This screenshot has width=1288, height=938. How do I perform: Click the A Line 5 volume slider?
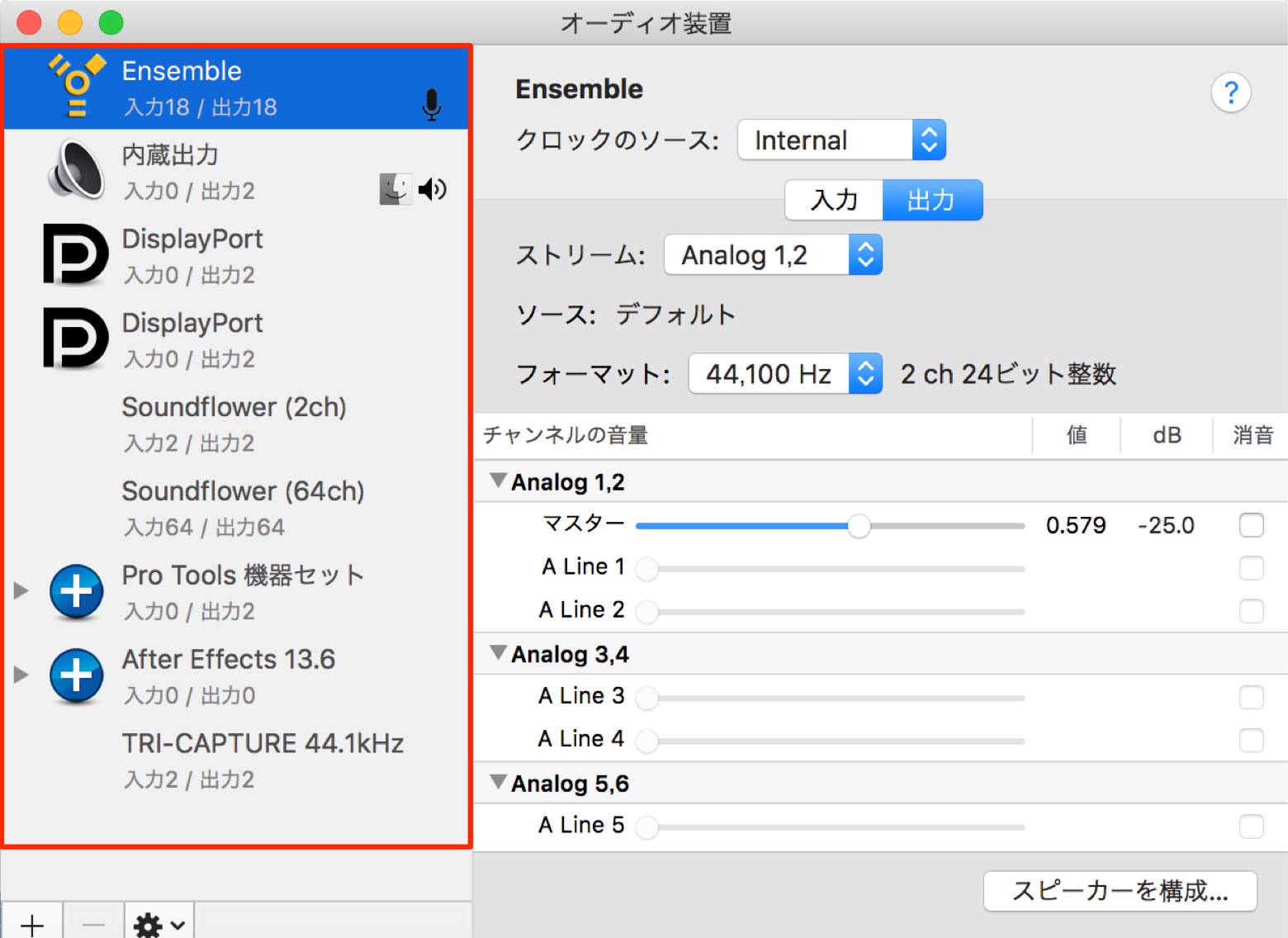(x=830, y=827)
